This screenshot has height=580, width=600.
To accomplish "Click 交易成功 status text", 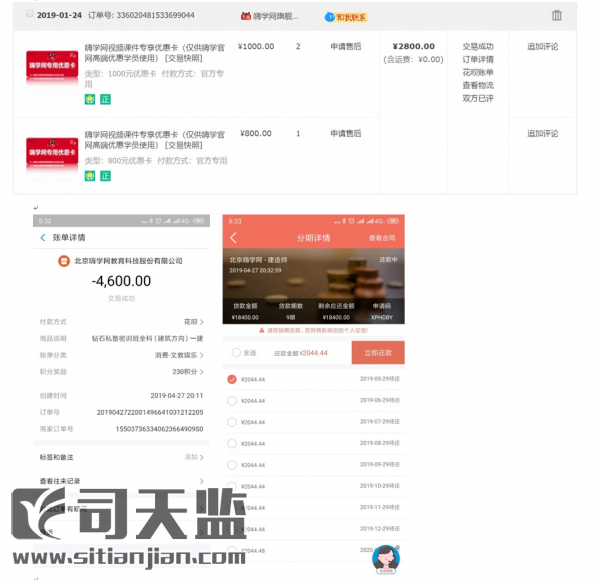I will click(x=478, y=47).
